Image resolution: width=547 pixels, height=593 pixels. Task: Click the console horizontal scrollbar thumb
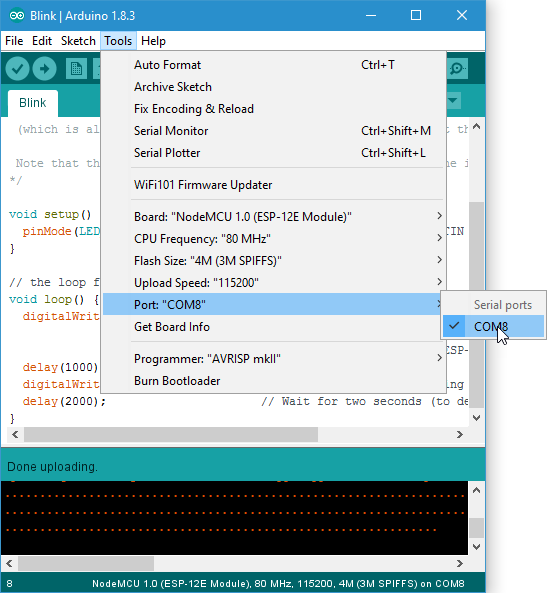click(86, 564)
